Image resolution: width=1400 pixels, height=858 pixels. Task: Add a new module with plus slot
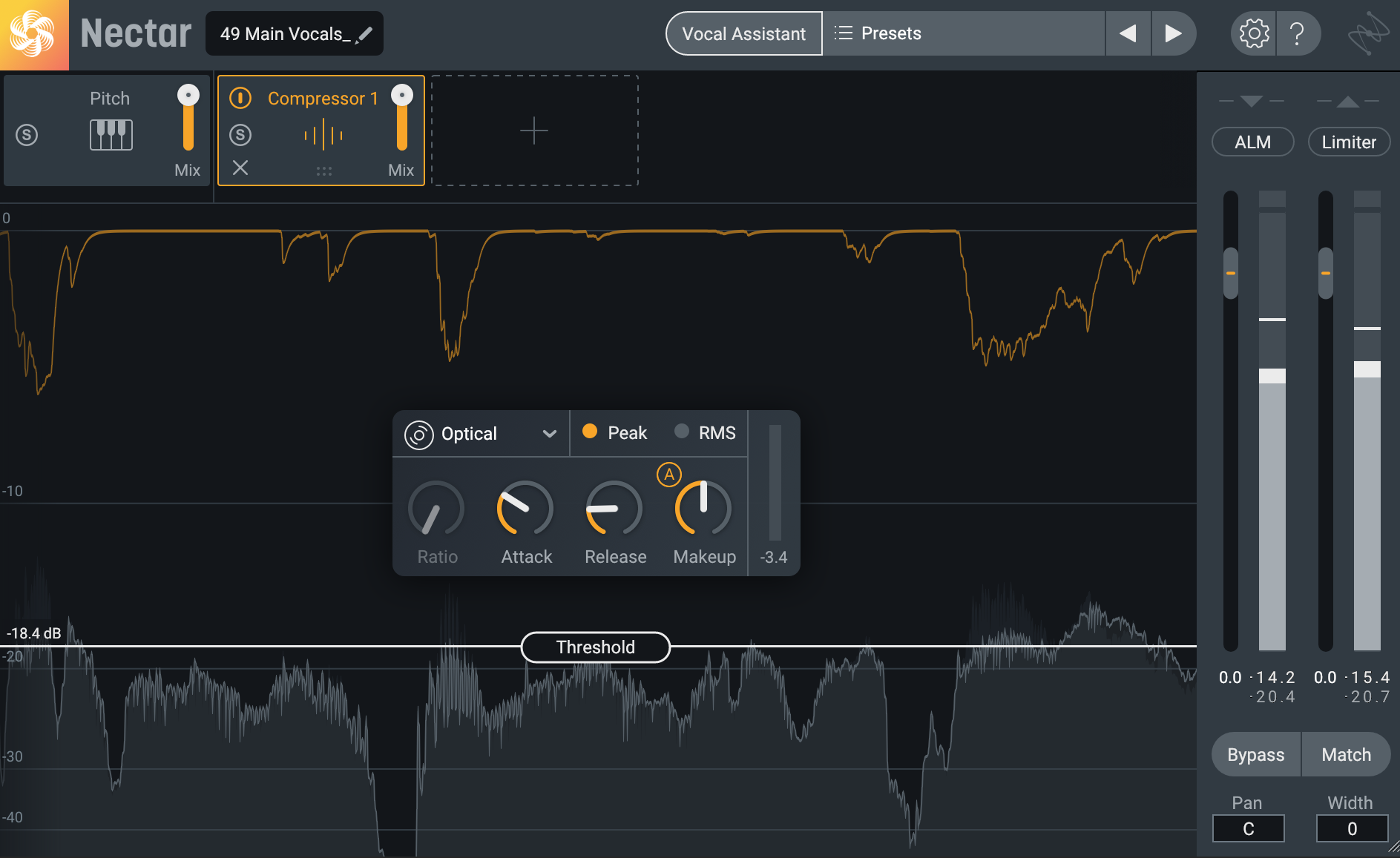534,131
